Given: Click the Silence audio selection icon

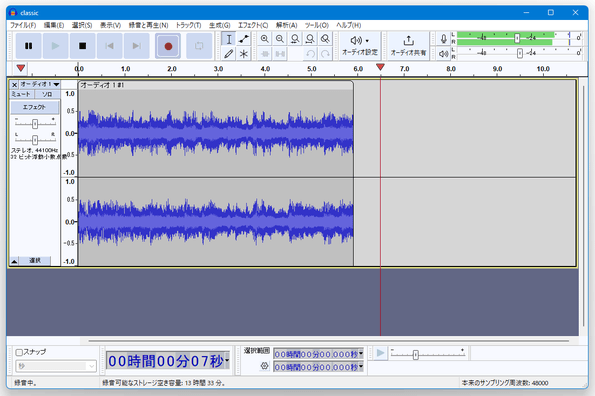Looking at the screenshot, I should 280,53.
